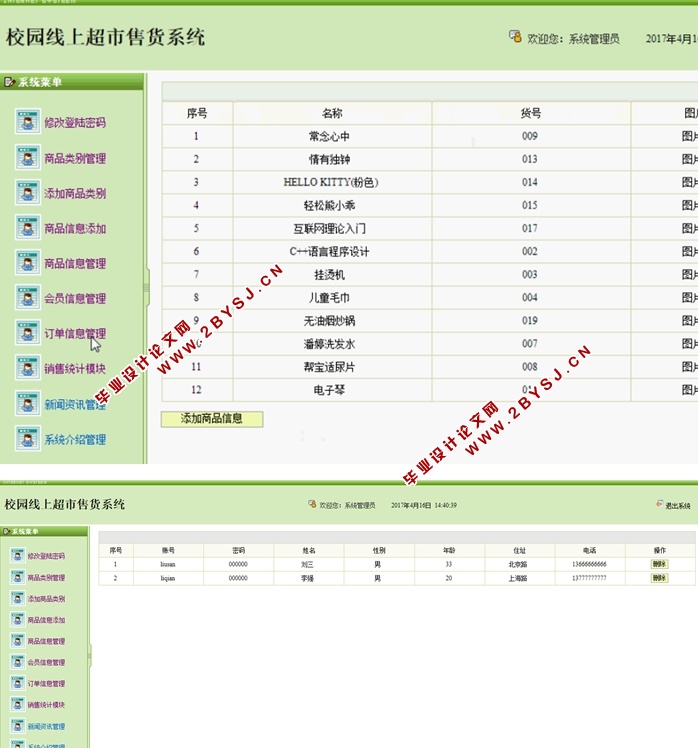Screen dimensions: 698x748
Task: Open 会员信息管理 link on the product-list screen
Action: point(75,299)
